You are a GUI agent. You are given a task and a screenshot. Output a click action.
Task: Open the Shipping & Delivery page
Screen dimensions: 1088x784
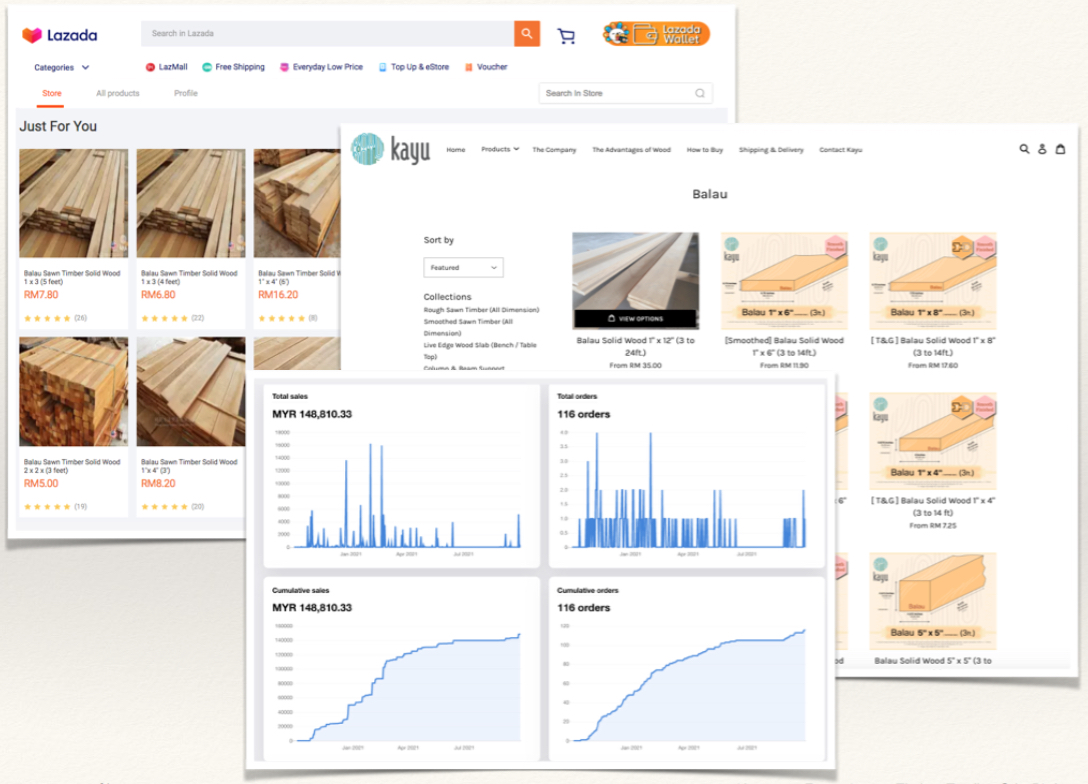[x=771, y=150]
